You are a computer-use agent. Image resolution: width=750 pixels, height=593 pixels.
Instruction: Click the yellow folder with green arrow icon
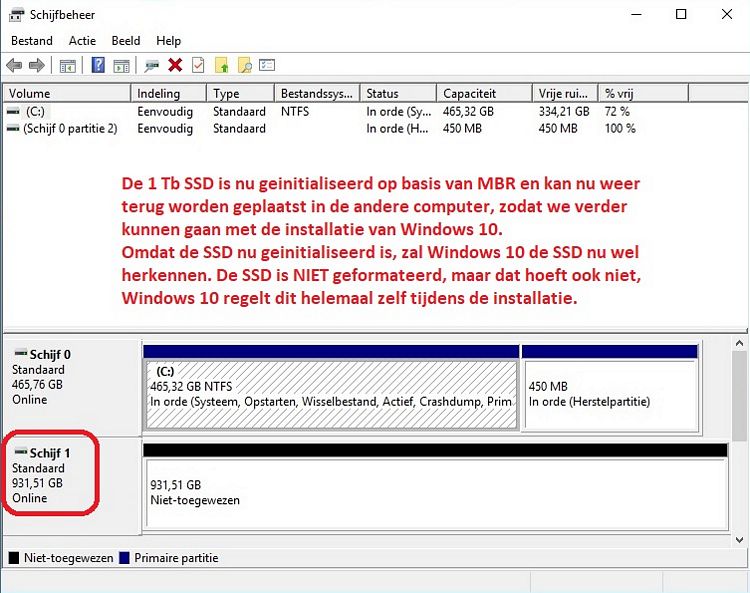point(221,65)
